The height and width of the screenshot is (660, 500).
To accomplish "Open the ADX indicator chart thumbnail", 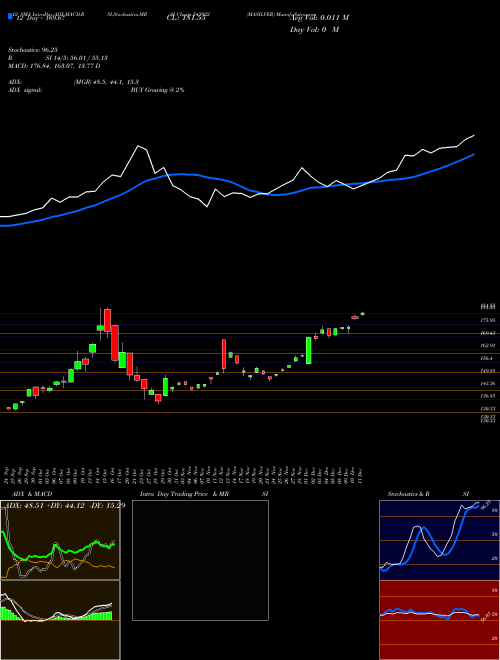I will 60,540.
